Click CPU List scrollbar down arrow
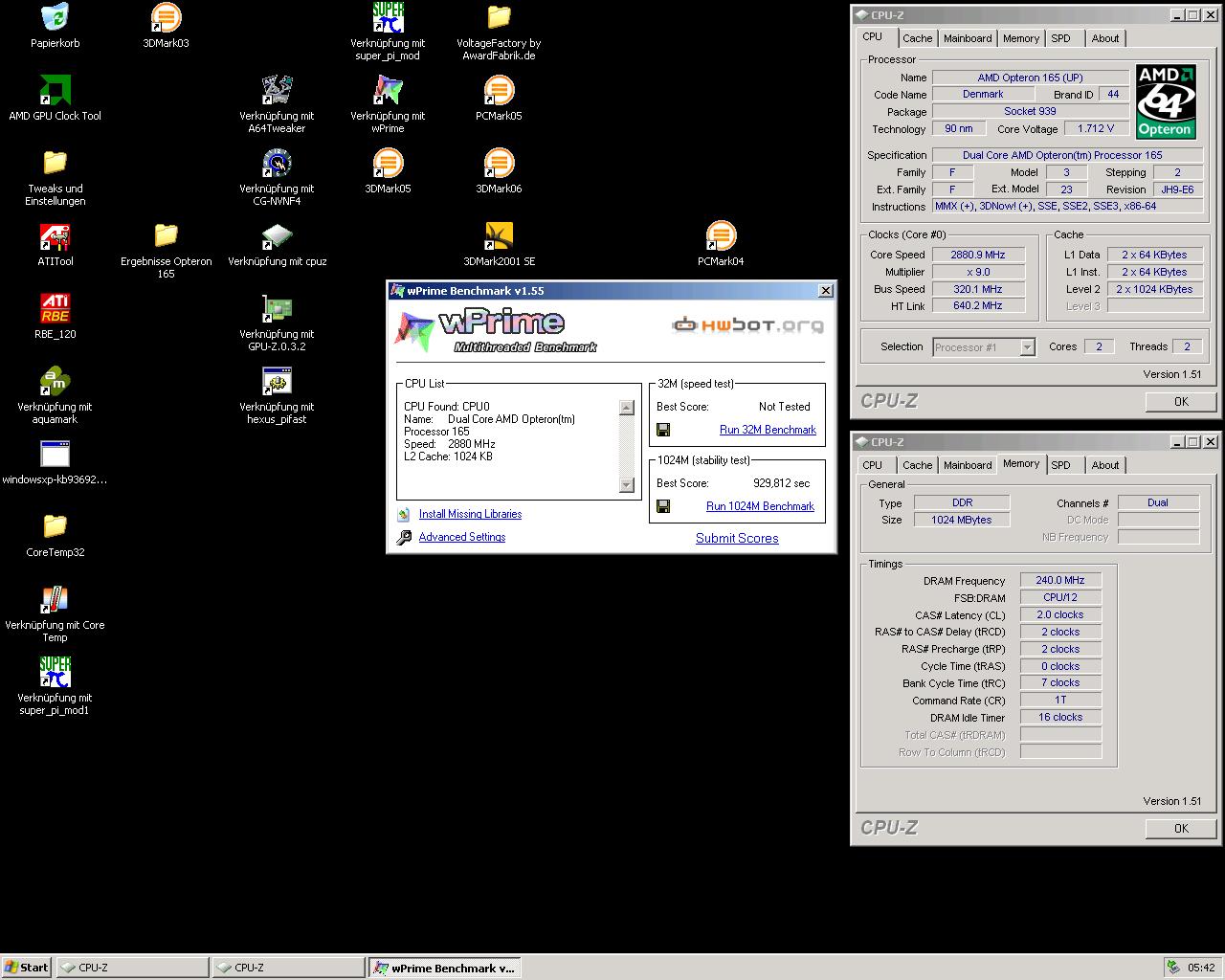The width and height of the screenshot is (1225, 980). point(627,485)
